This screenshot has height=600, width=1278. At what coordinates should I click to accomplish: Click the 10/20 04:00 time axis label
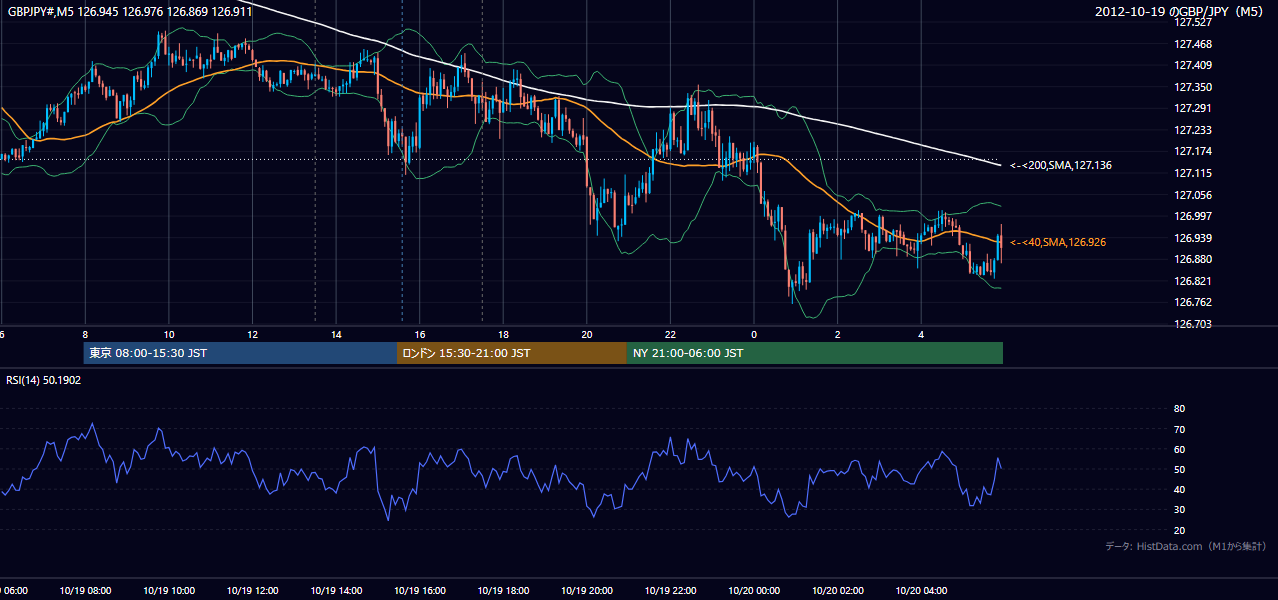pos(922,590)
